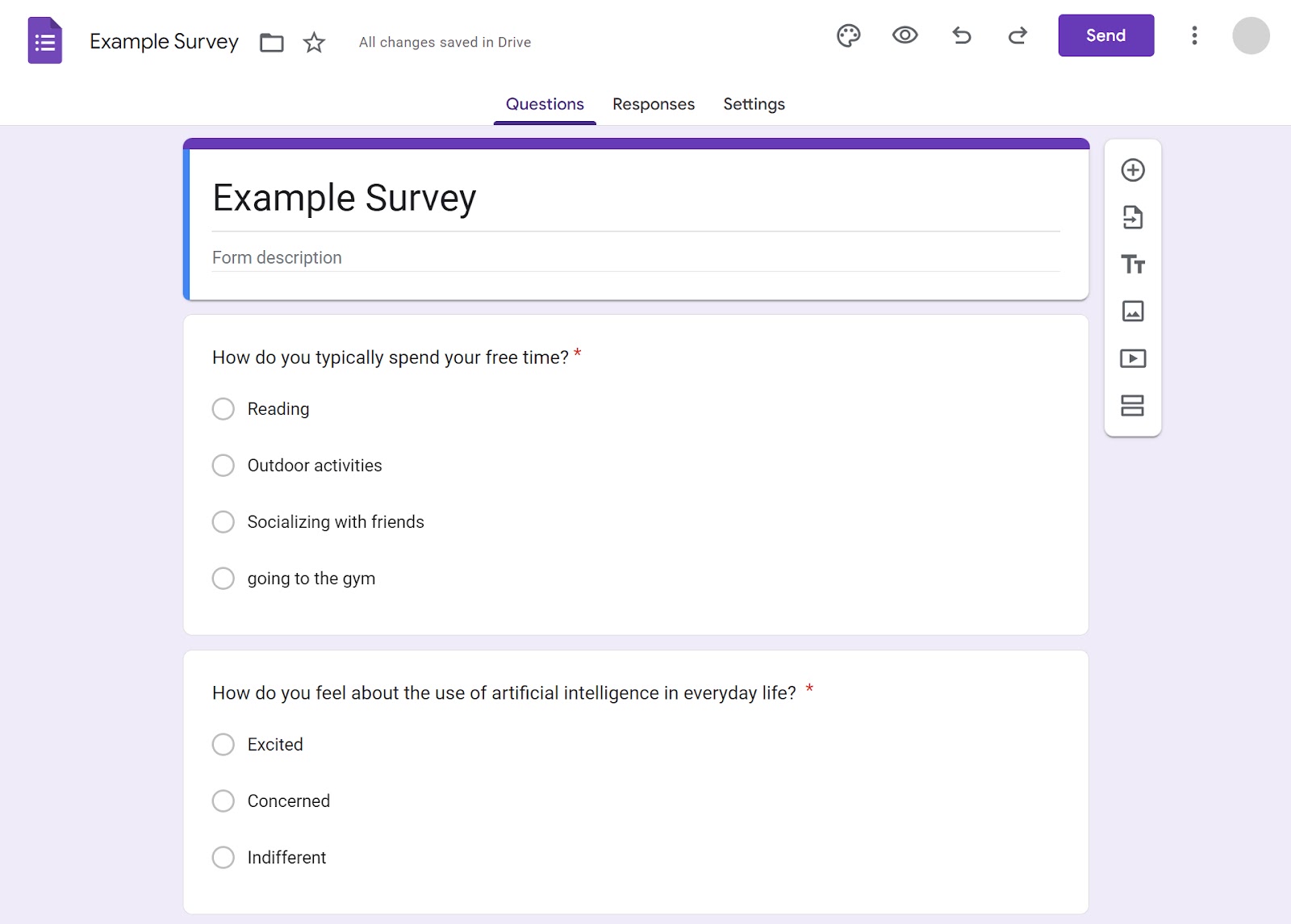Choose going to the gym

click(224, 579)
